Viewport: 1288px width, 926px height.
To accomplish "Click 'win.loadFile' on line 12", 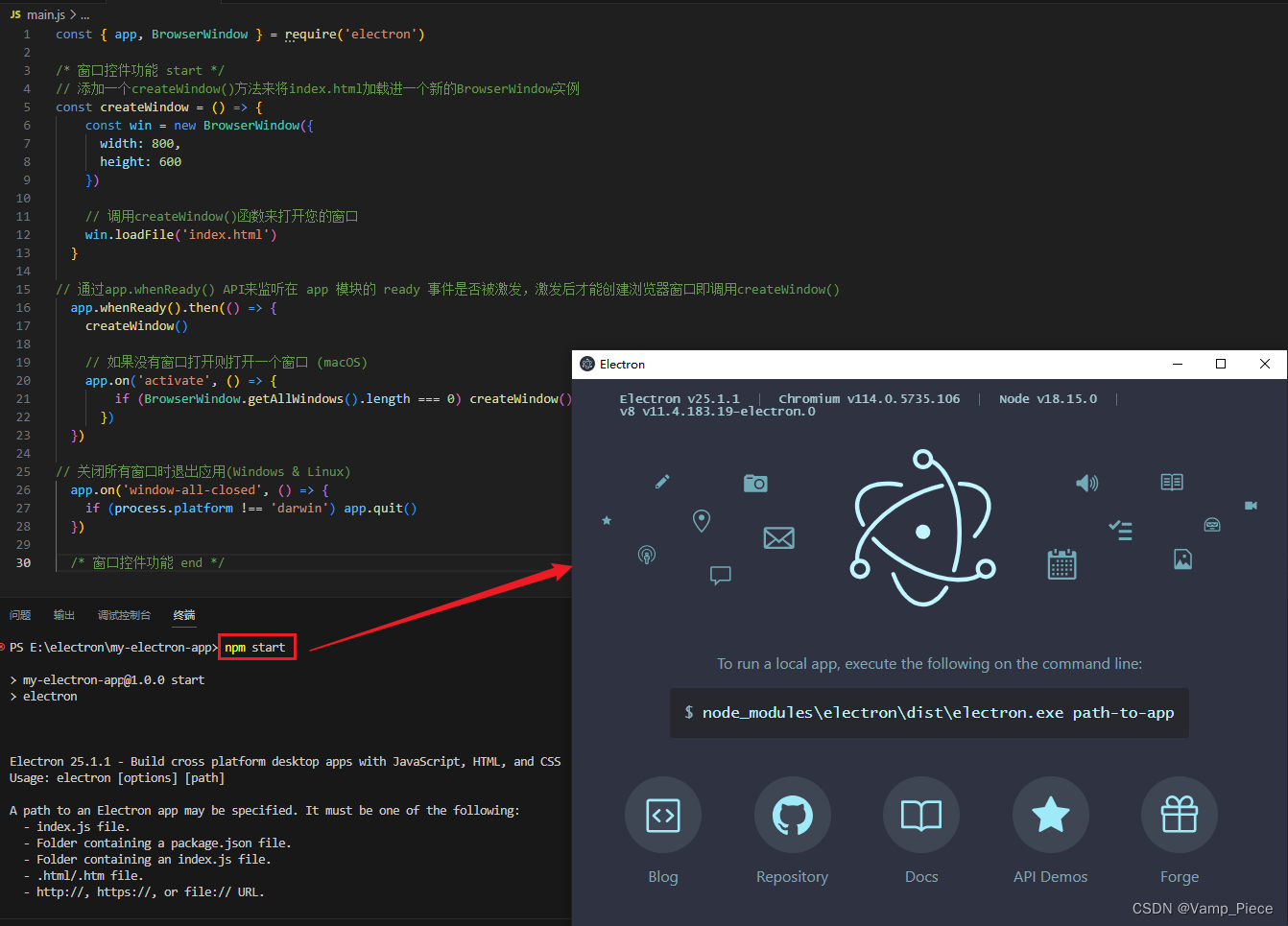I will pos(130,234).
